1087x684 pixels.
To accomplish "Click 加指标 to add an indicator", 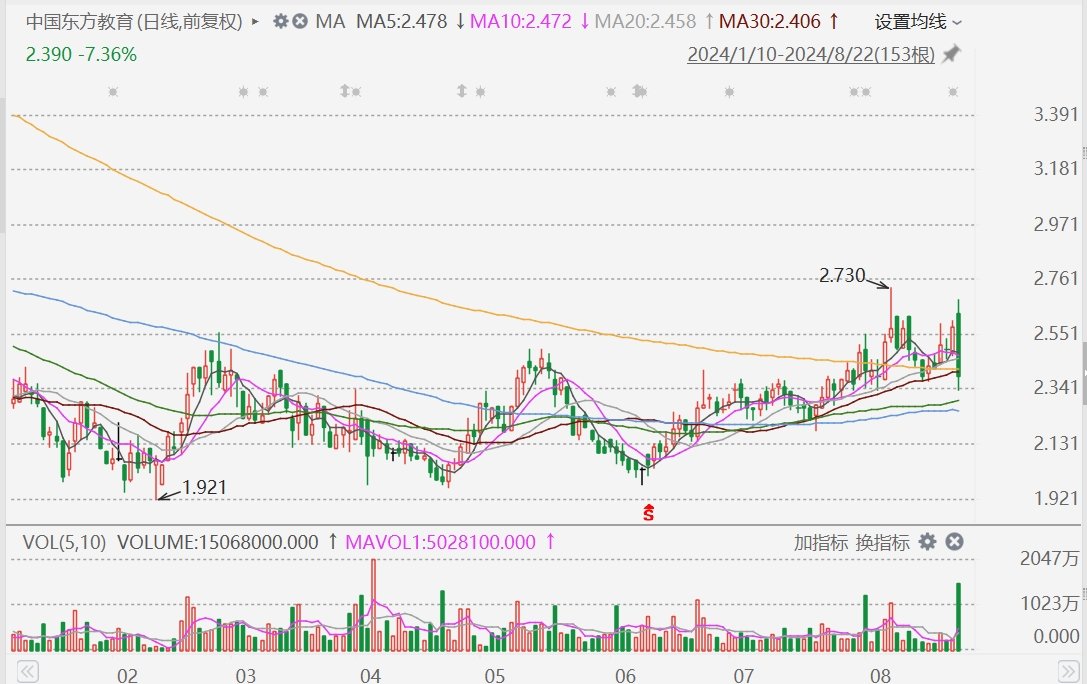I will tap(821, 542).
